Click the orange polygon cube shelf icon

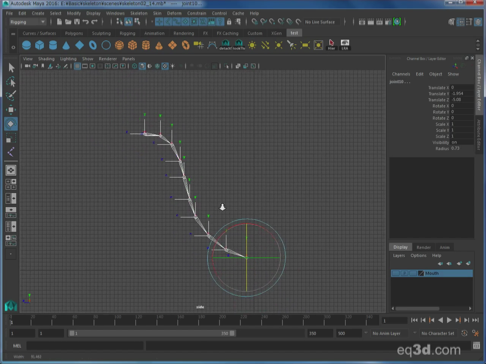(133, 45)
